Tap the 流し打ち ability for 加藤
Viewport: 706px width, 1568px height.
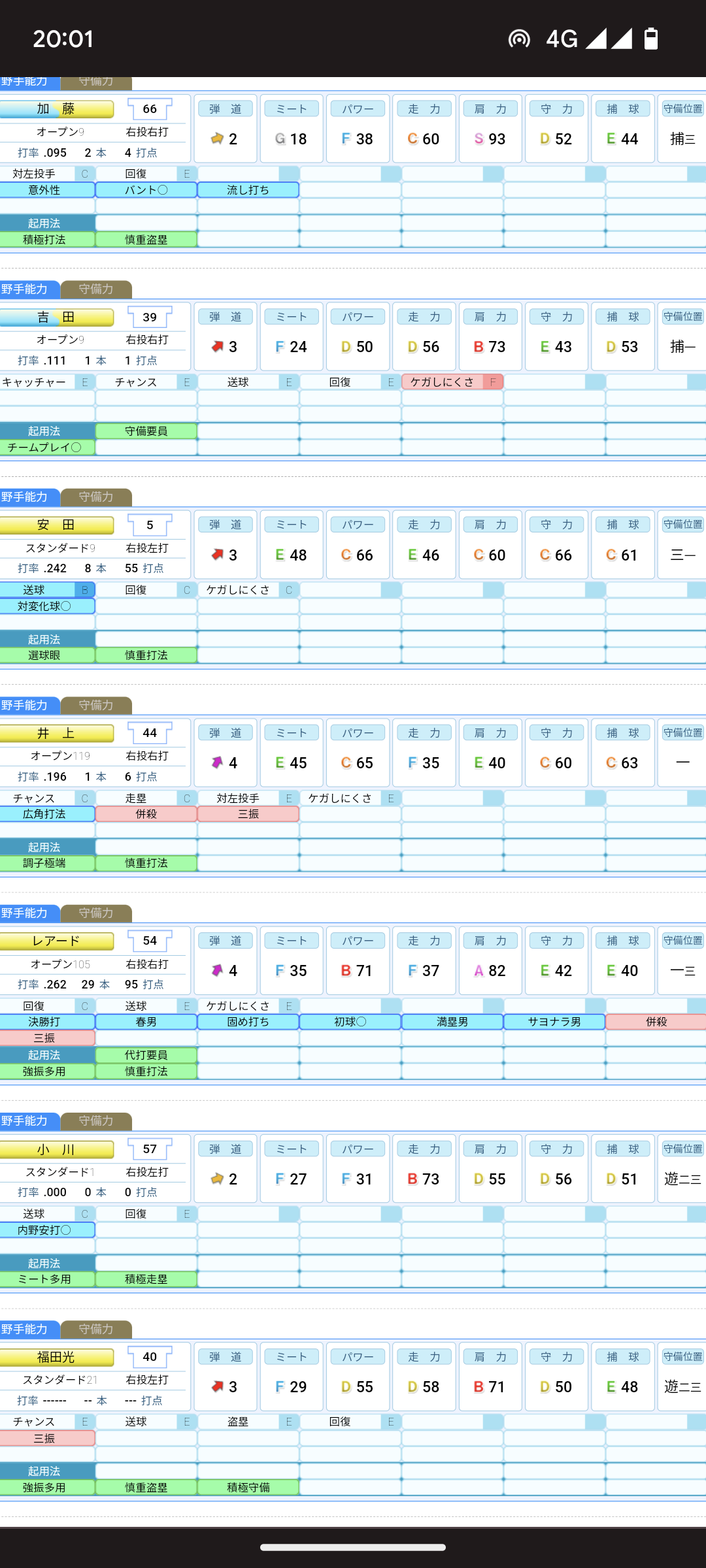(x=248, y=190)
